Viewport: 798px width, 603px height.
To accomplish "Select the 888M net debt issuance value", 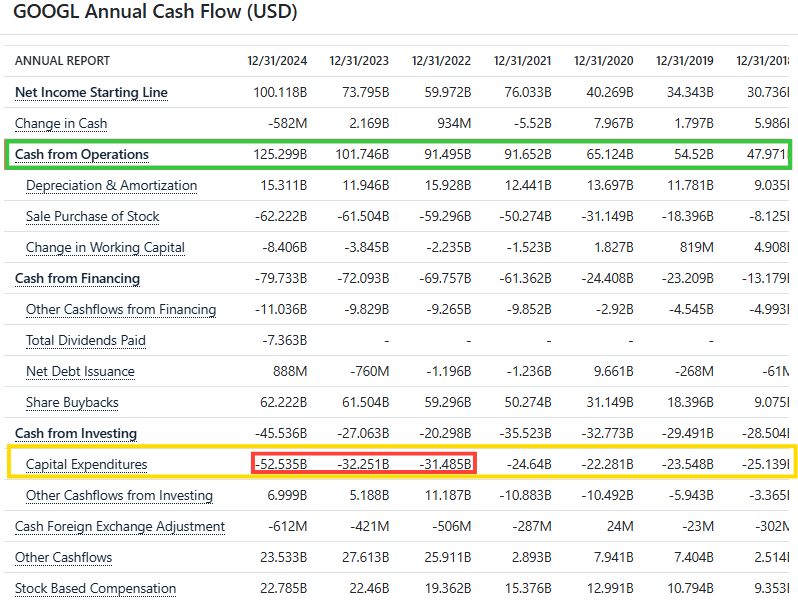I will (290, 372).
